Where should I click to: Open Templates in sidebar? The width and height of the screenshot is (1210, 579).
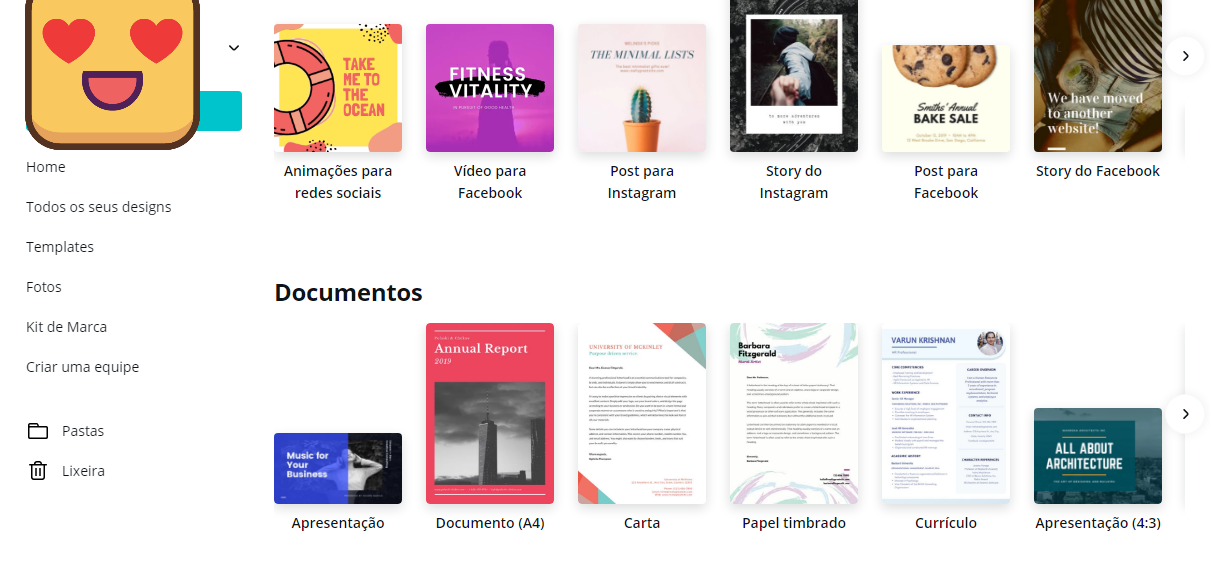[60, 247]
